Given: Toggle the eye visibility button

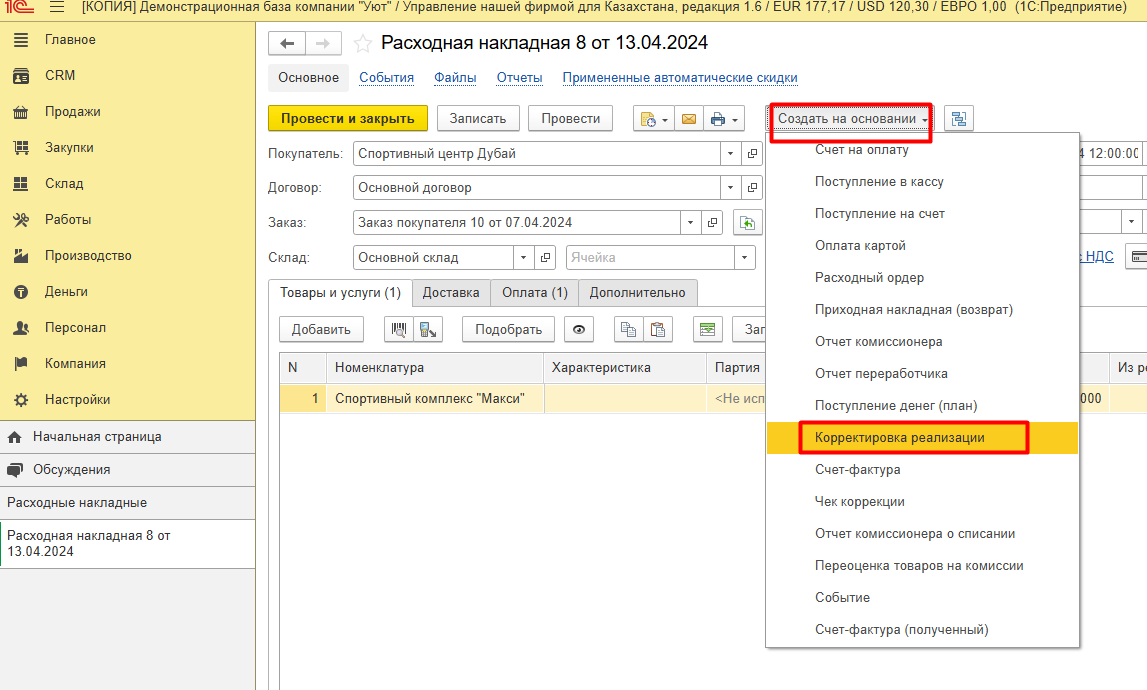Looking at the screenshot, I should point(578,329).
